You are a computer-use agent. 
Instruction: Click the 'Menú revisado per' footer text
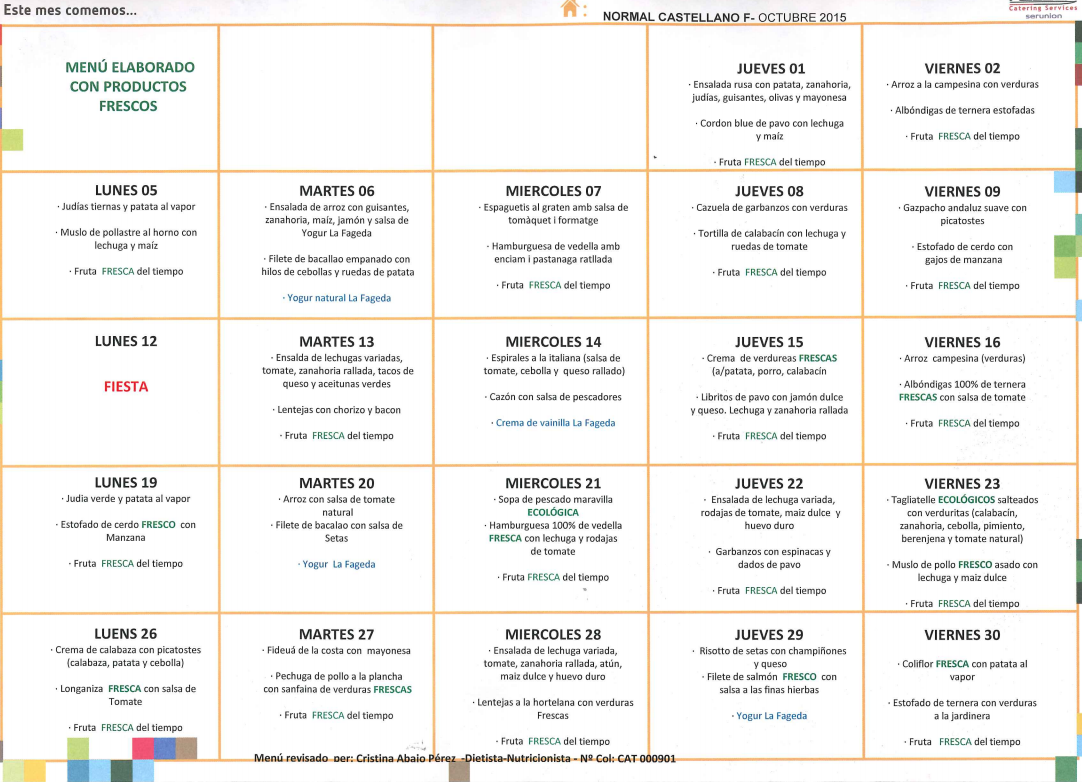[465, 758]
